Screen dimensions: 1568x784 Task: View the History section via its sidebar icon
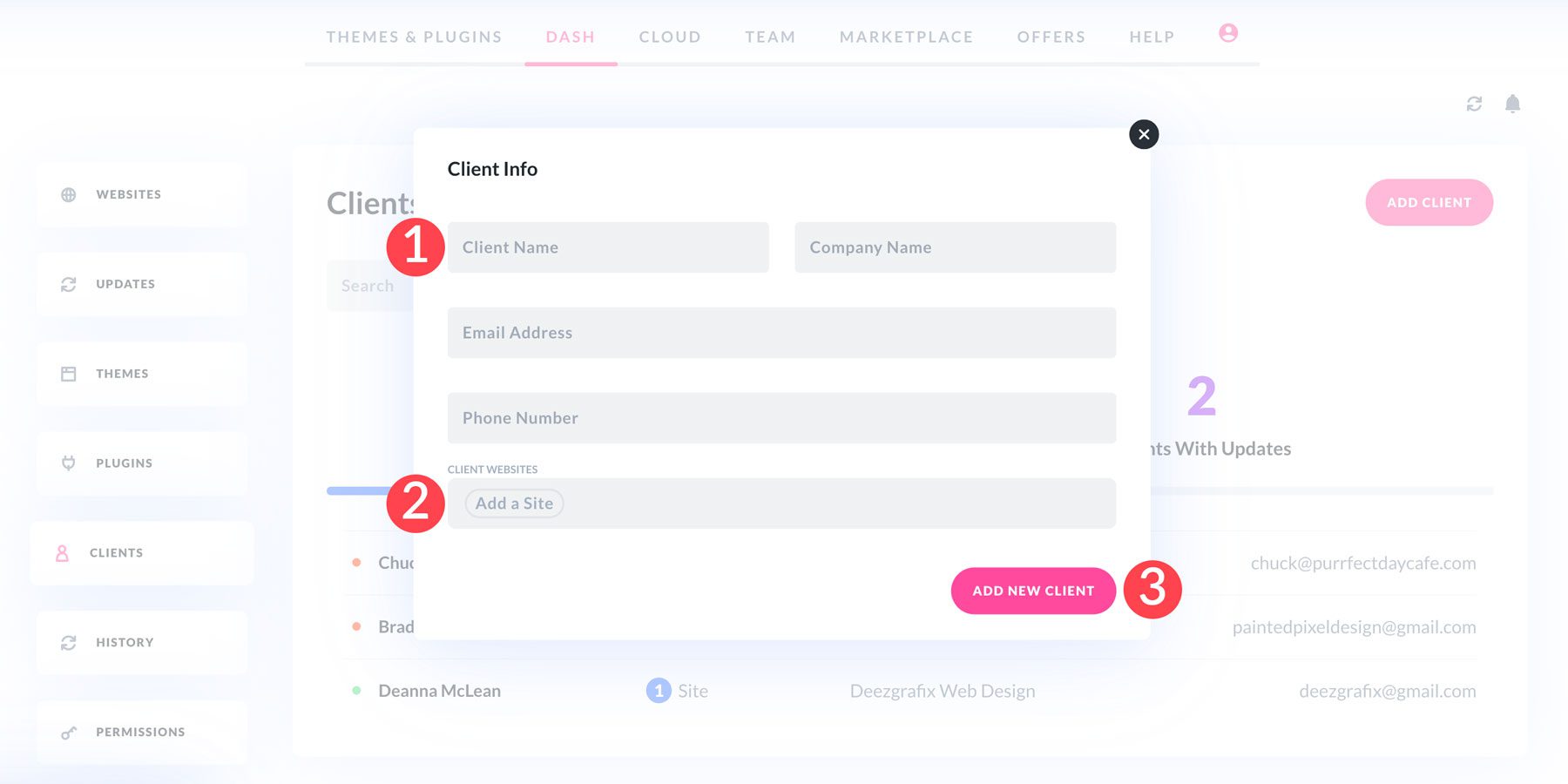(69, 642)
